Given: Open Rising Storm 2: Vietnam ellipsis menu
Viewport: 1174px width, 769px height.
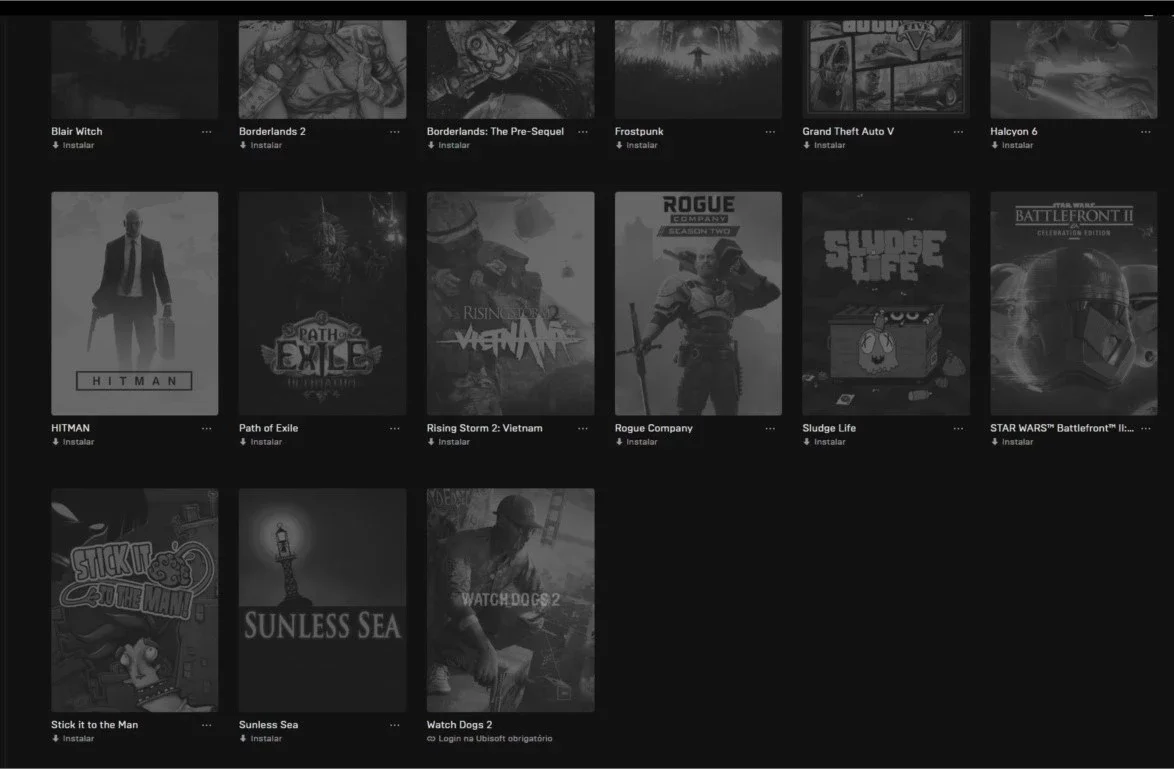Looking at the screenshot, I should click(583, 428).
